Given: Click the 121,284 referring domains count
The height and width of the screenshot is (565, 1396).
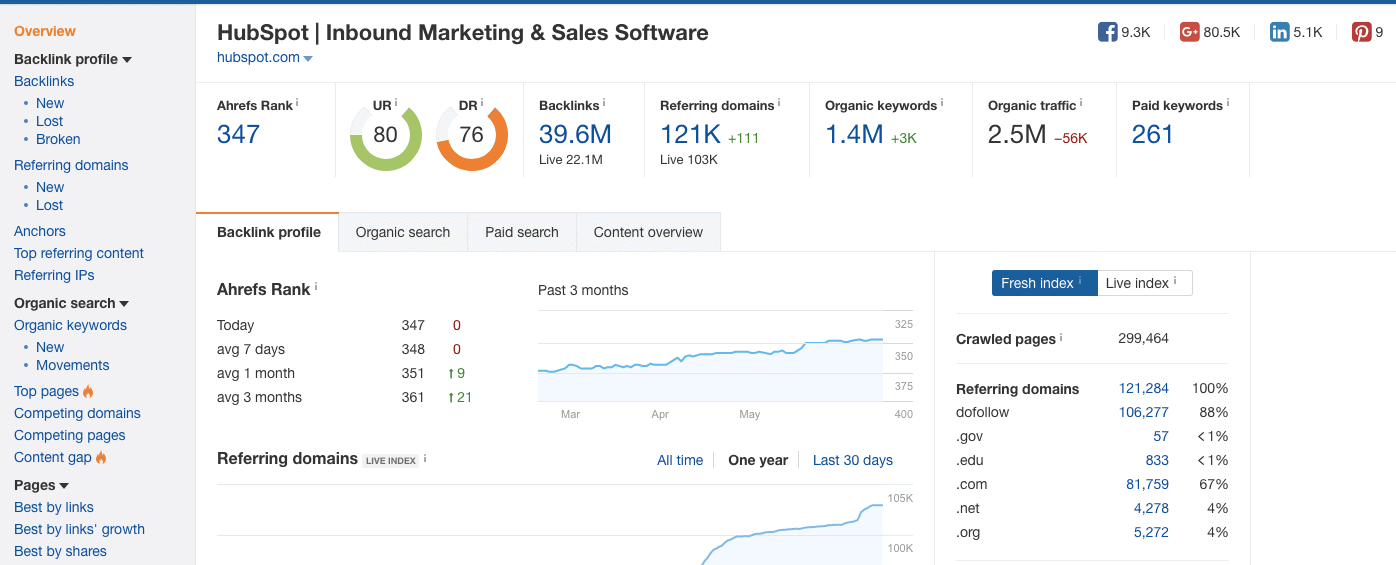Looking at the screenshot, I should tap(1143, 388).
